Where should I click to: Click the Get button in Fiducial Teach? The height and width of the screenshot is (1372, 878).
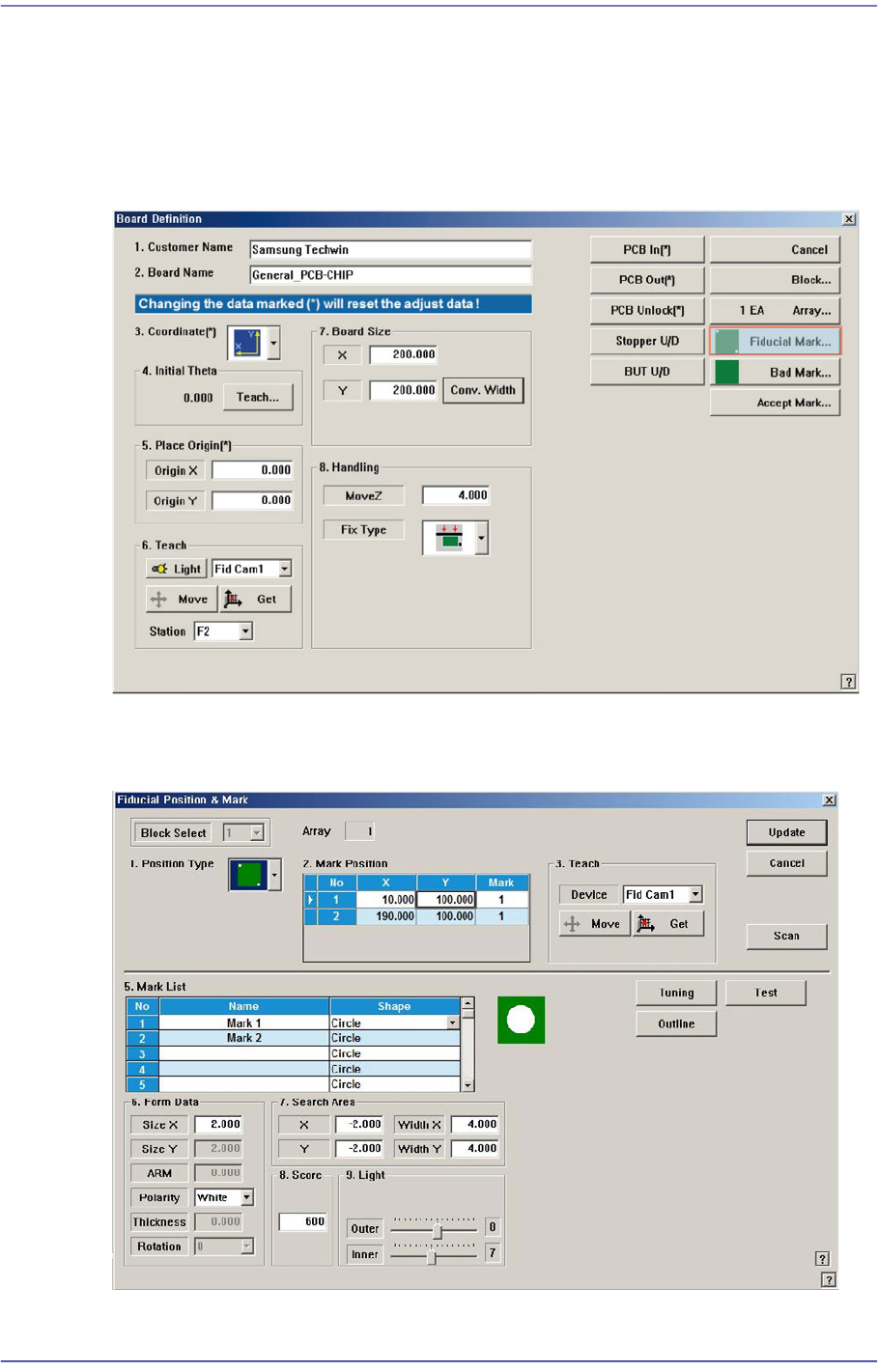[x=668, y=924]
